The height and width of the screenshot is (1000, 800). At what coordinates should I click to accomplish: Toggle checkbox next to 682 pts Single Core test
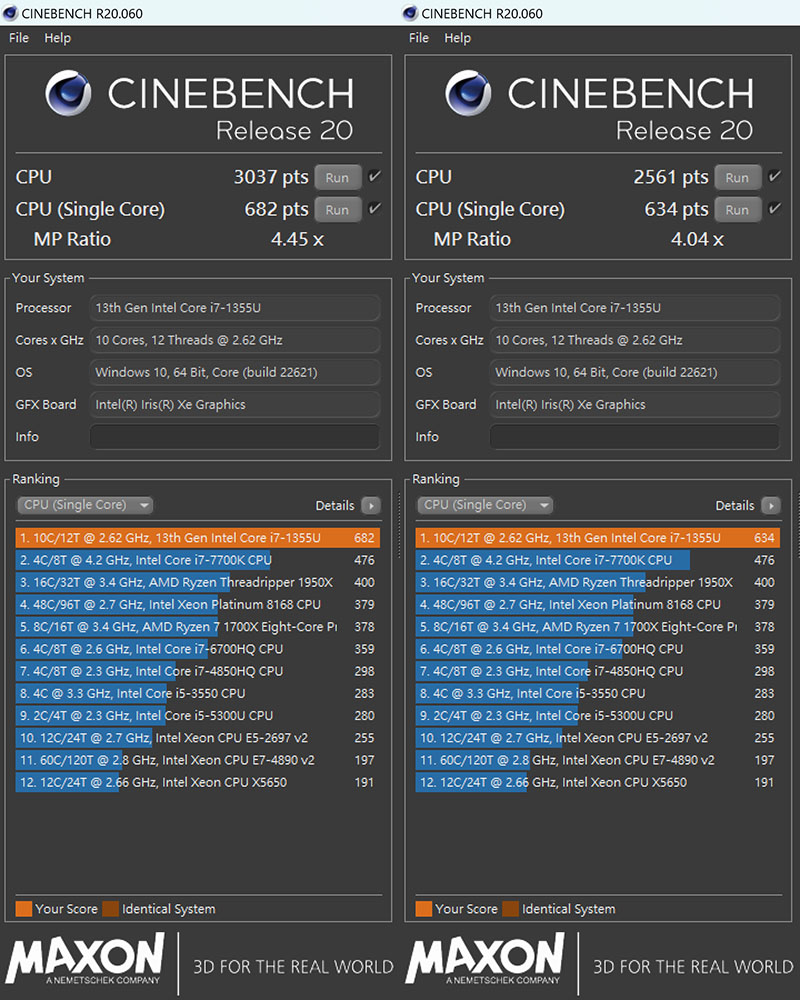(375, 208)
